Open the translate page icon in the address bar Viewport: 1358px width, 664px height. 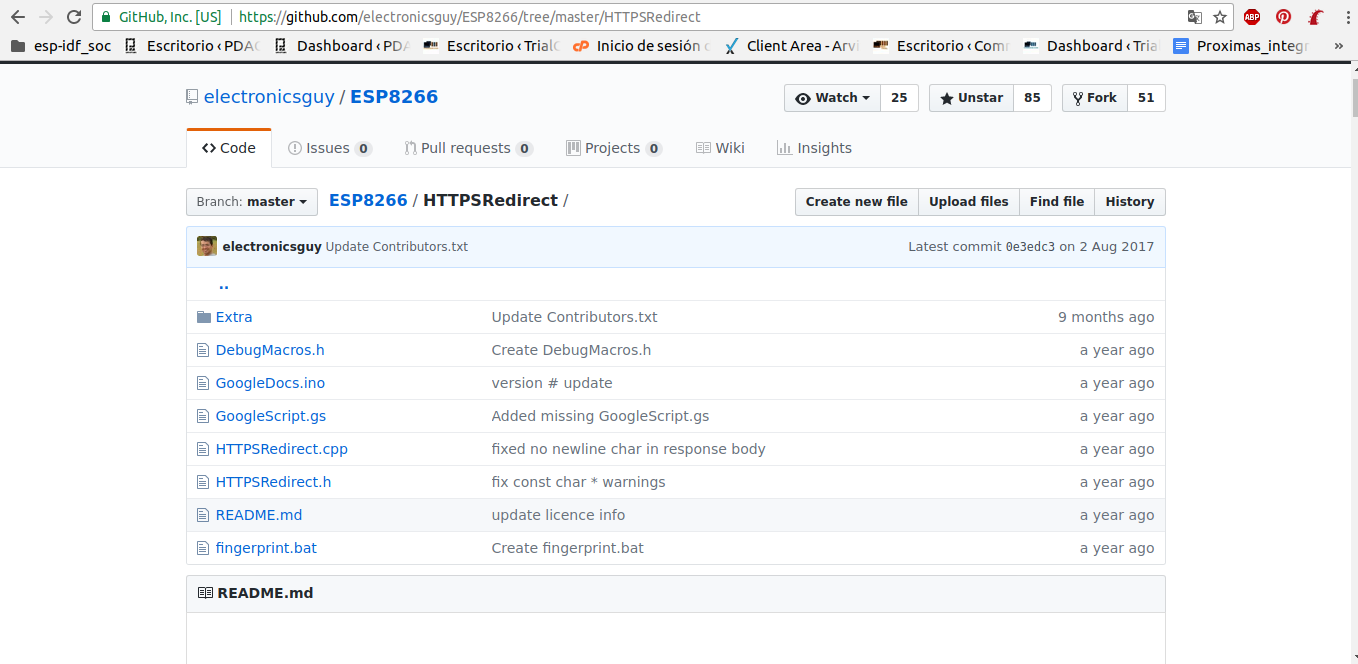[1195, 17]
